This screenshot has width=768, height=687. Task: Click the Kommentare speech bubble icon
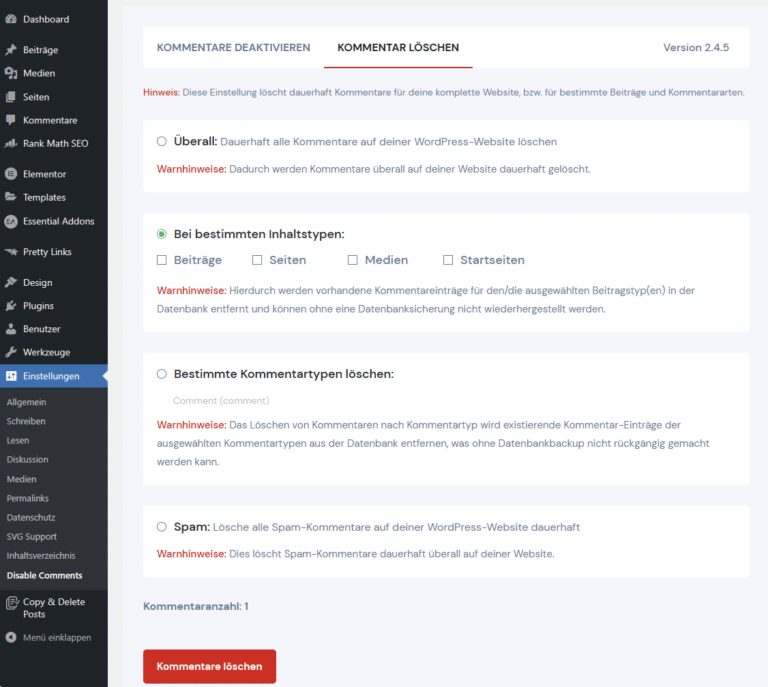(11, 120)
